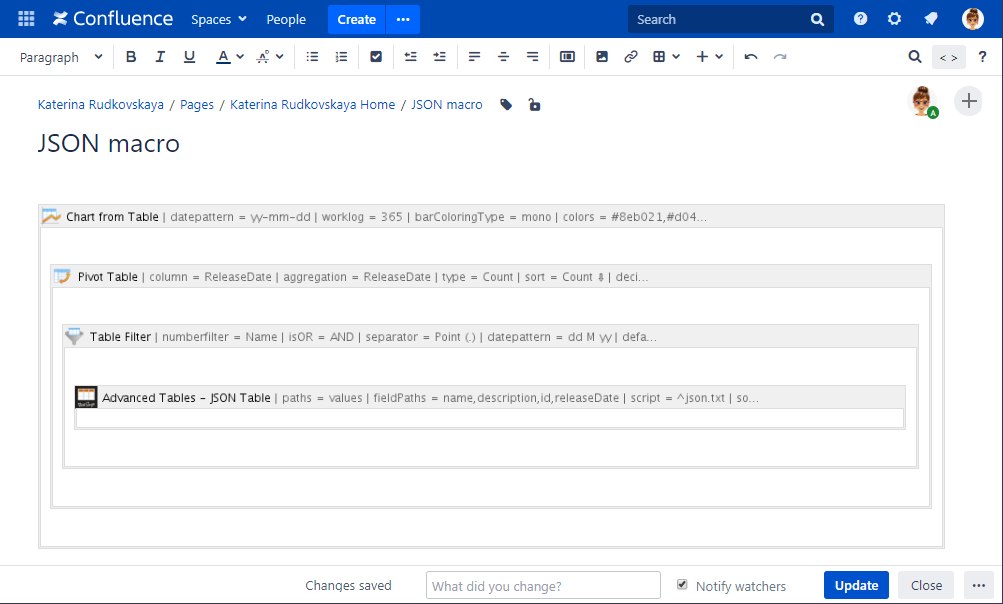The height and width of the screenshot is (604, 1003).
Task: Insert a link from the toolbar
Action: 631,57
